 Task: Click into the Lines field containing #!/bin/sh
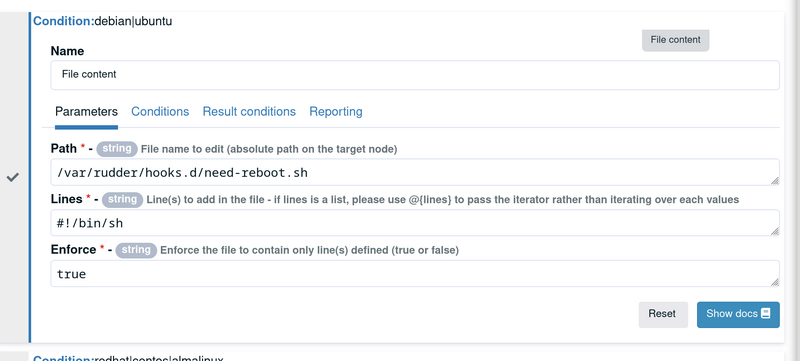[x=415, y=223]
